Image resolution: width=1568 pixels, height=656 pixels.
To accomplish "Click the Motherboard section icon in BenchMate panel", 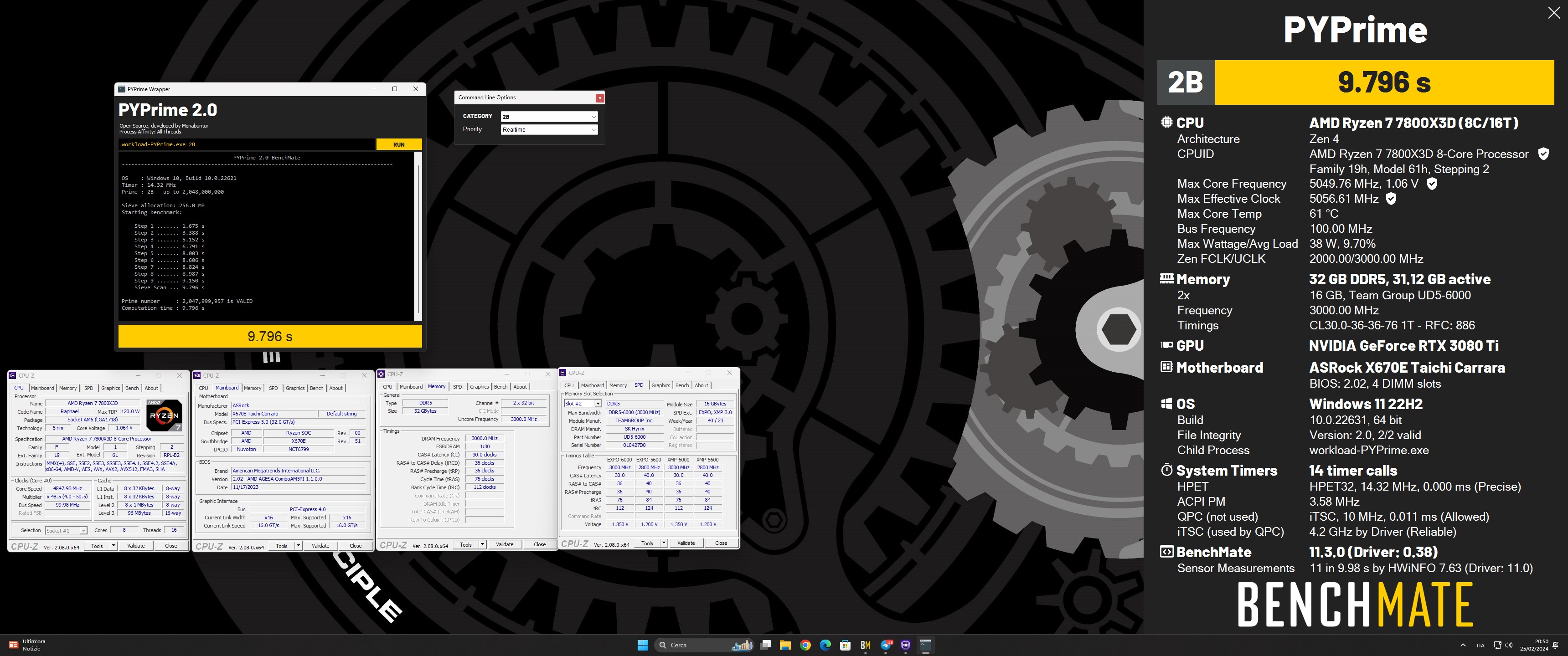I will click(x=1166, y=367).
